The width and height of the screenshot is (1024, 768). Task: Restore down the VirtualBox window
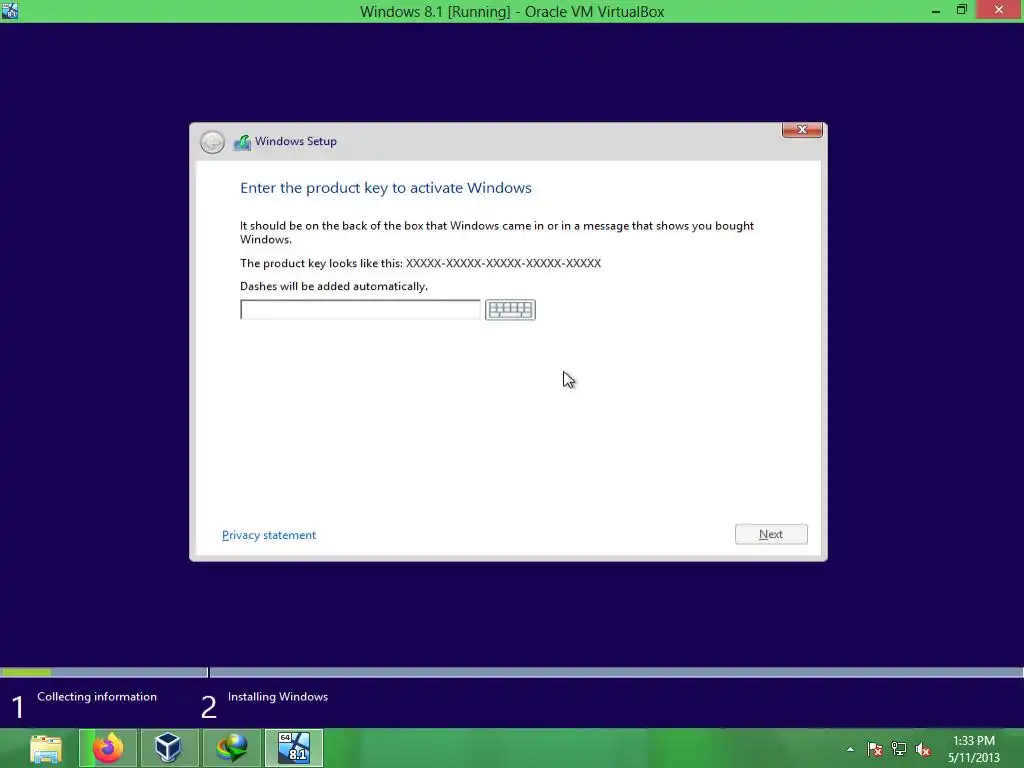pyautogui.click(x=962, y=10)
